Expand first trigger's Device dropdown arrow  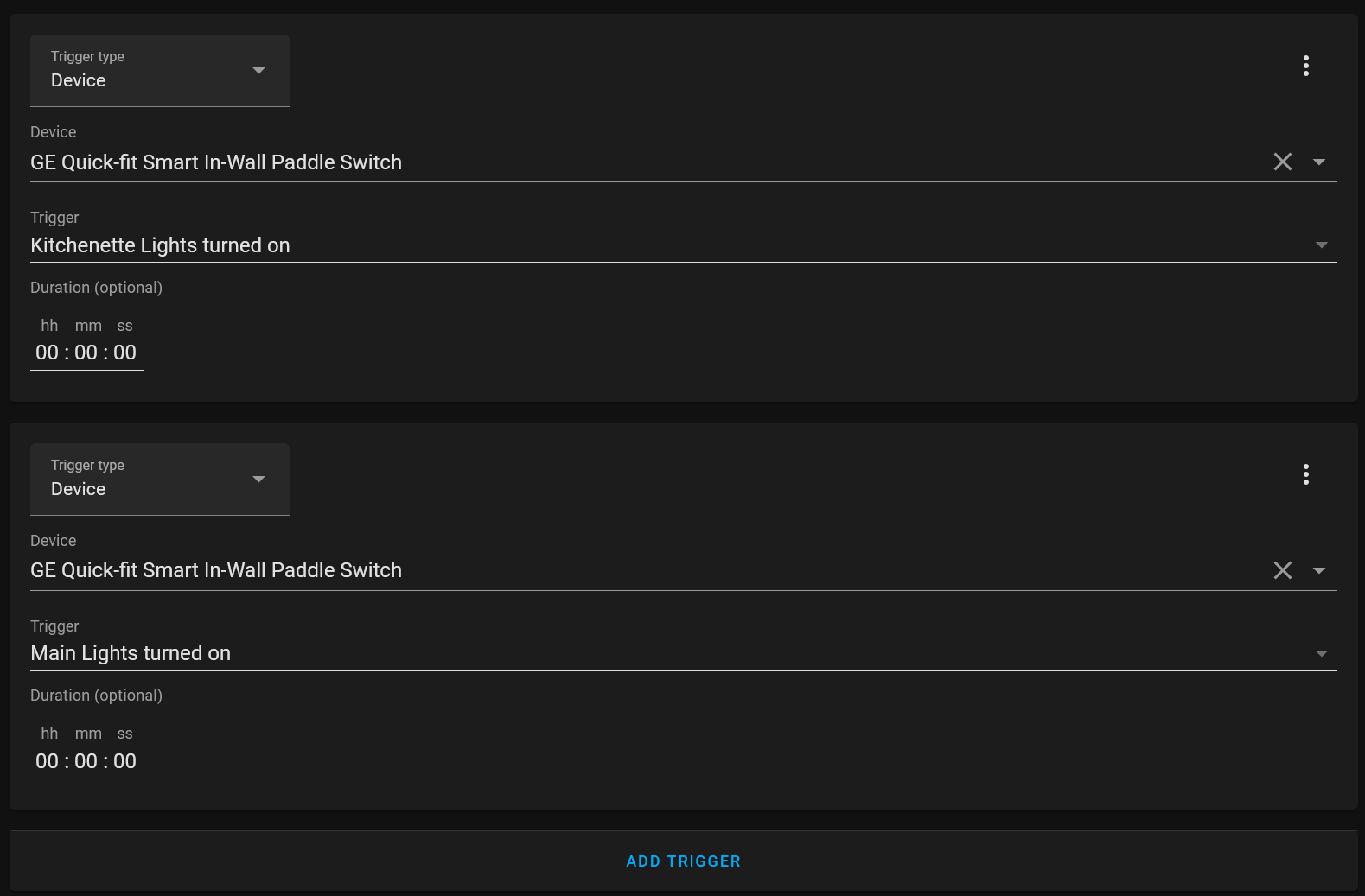1319,162
